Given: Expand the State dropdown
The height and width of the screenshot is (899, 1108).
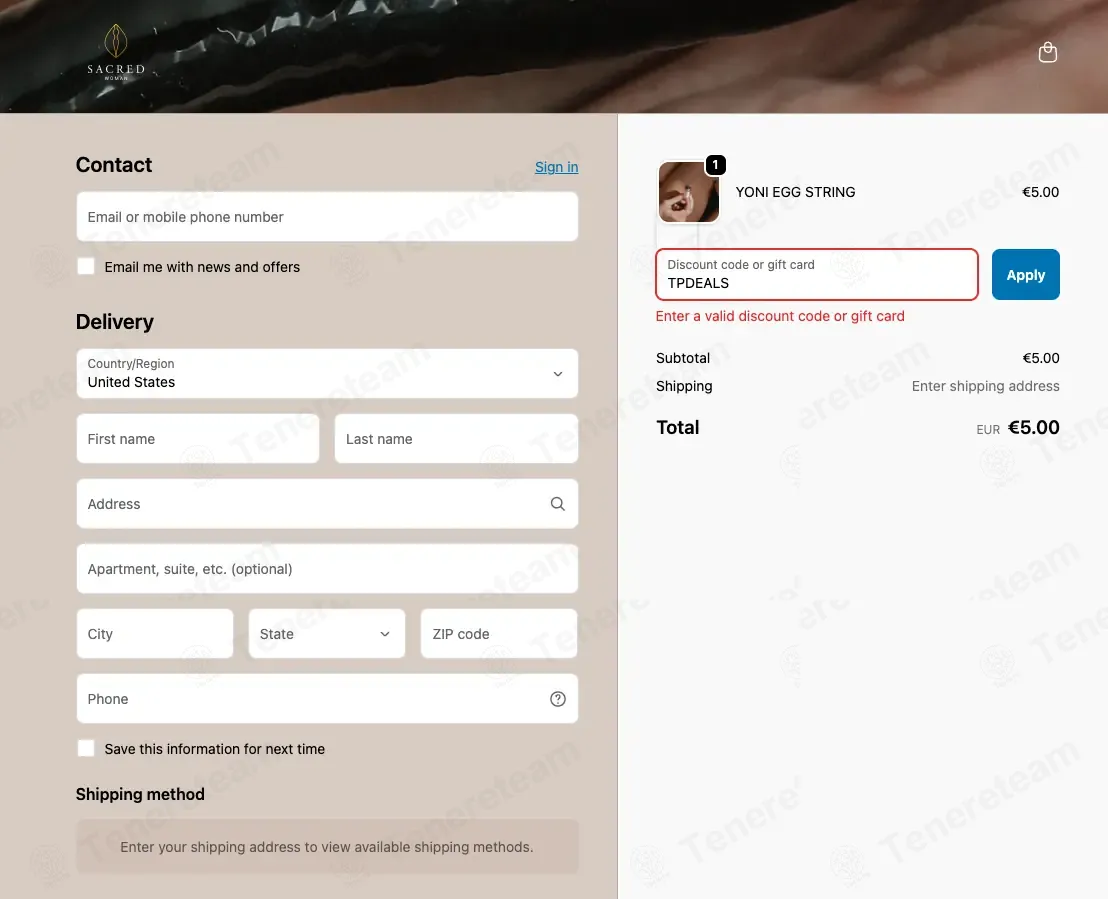Looking at the screenshot, I should (x=327, y=634).
